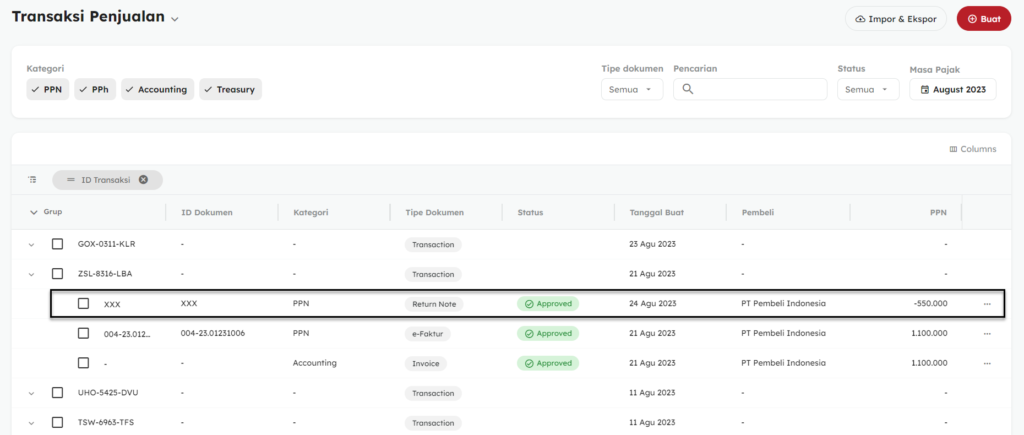The width and height of the screenshot is (1024, 435).
Task: Sort by the Pembeli column header
Action: click(x=756, y=212)
